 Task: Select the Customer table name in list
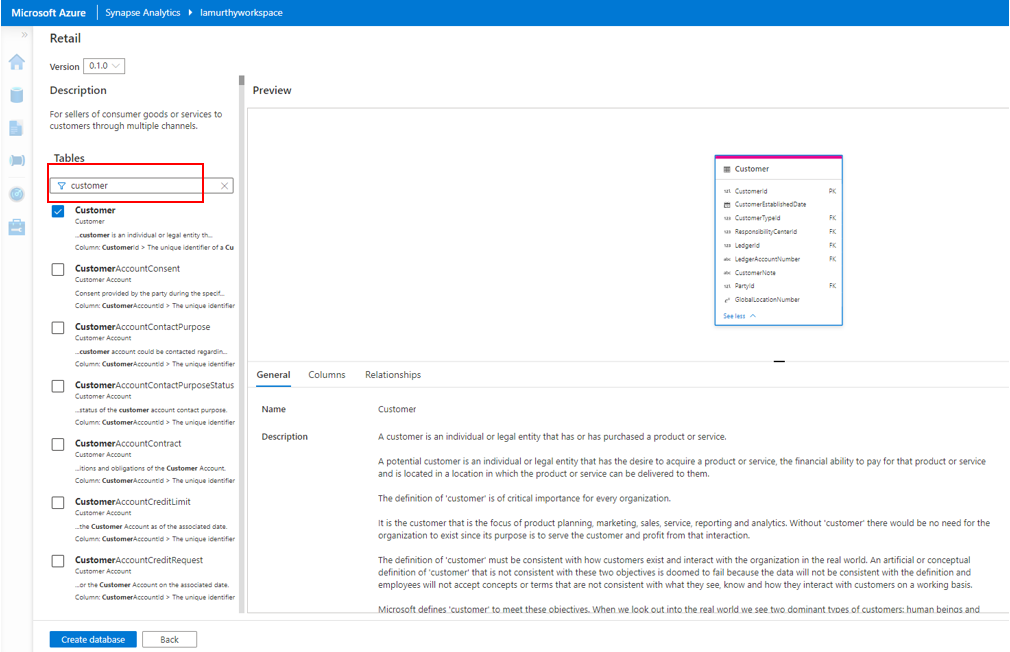[95, 210]
